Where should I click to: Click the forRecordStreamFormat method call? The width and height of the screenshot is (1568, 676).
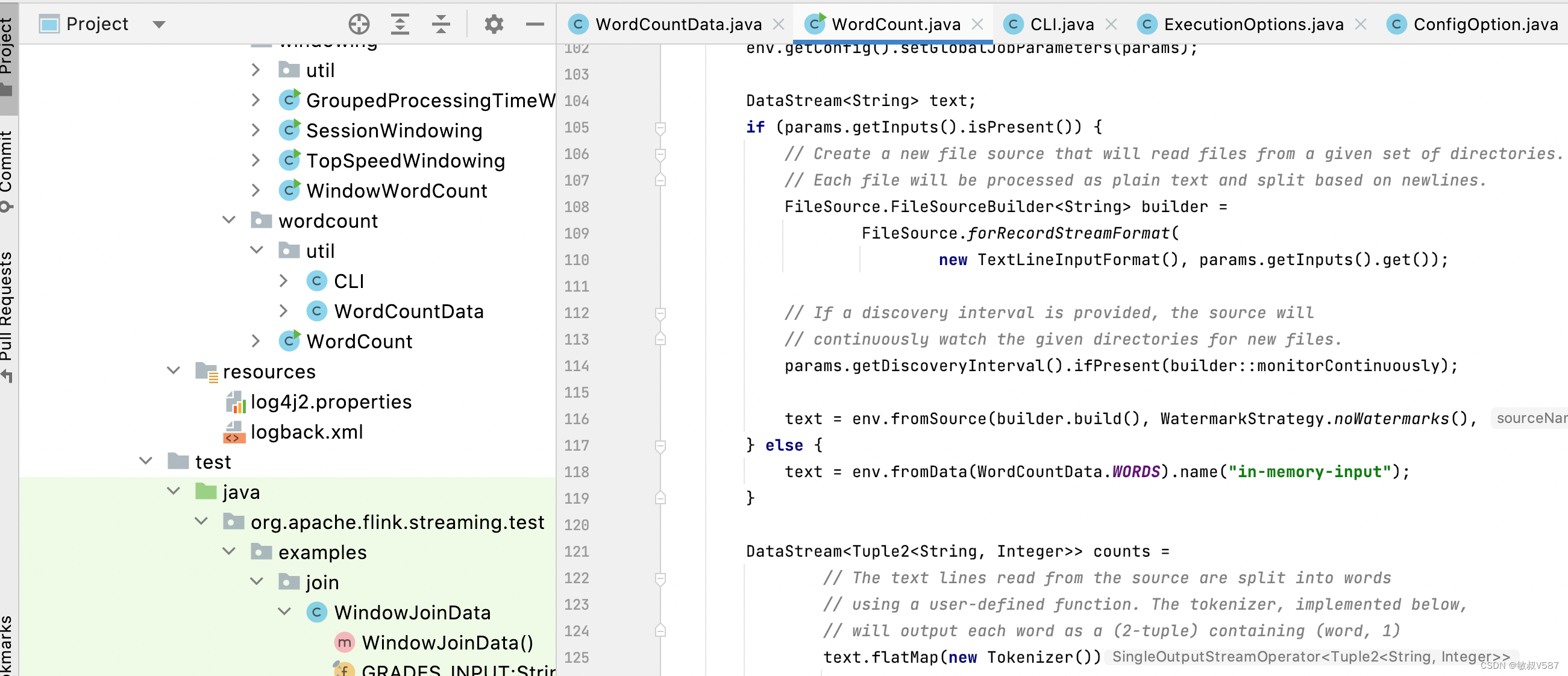click(x=1068, y=233)
